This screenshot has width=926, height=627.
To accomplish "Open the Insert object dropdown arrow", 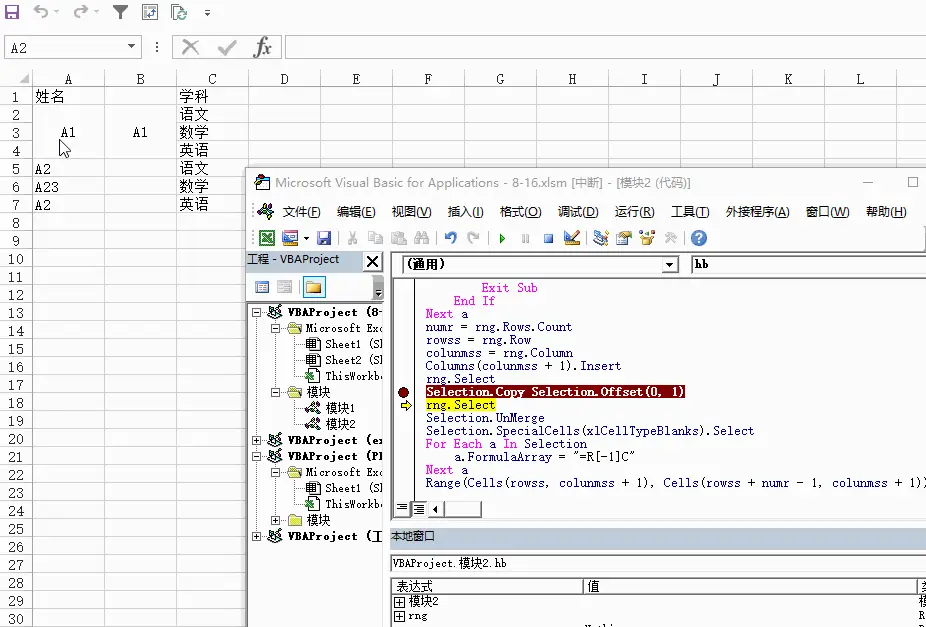I will pyautogui.click(x=306, y=239).
